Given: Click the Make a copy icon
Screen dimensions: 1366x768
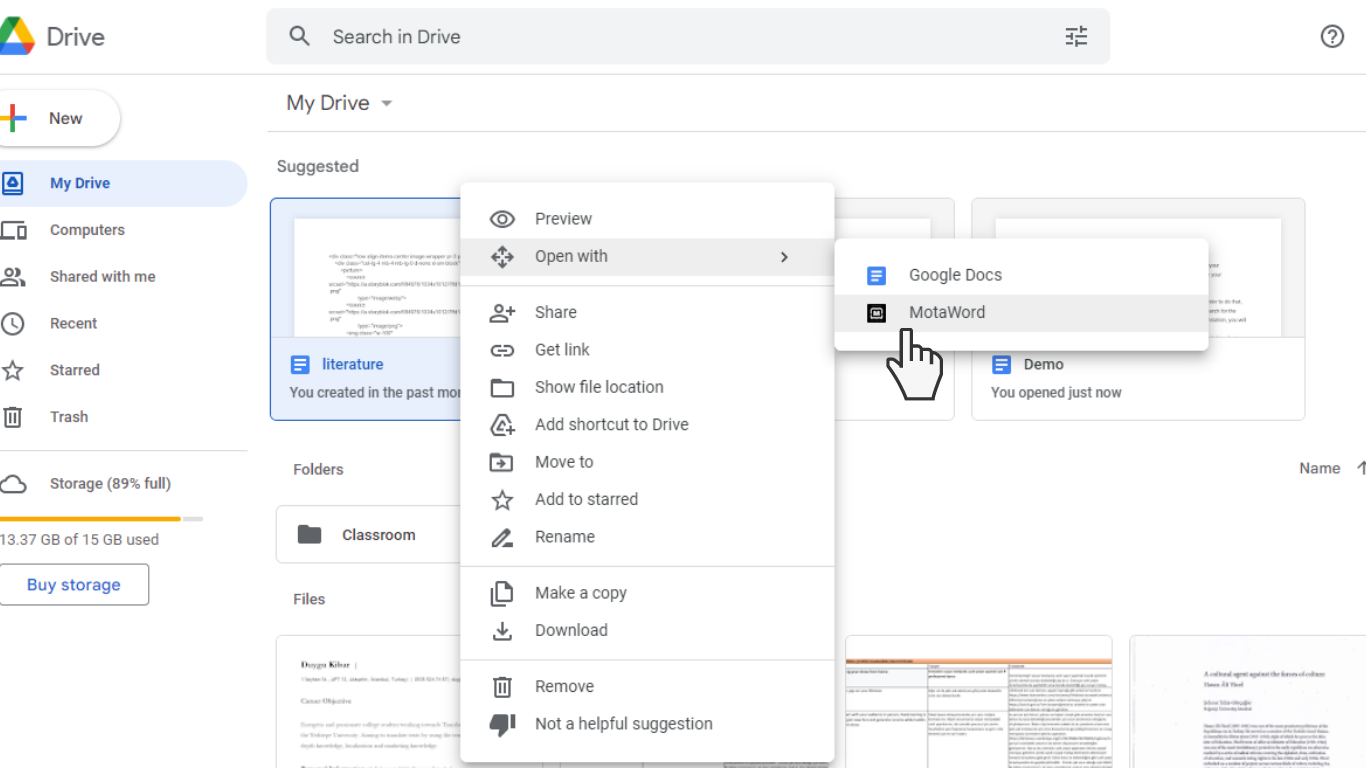Looking at the screenshot, I should pyautogui.click(x=502, y=593).
